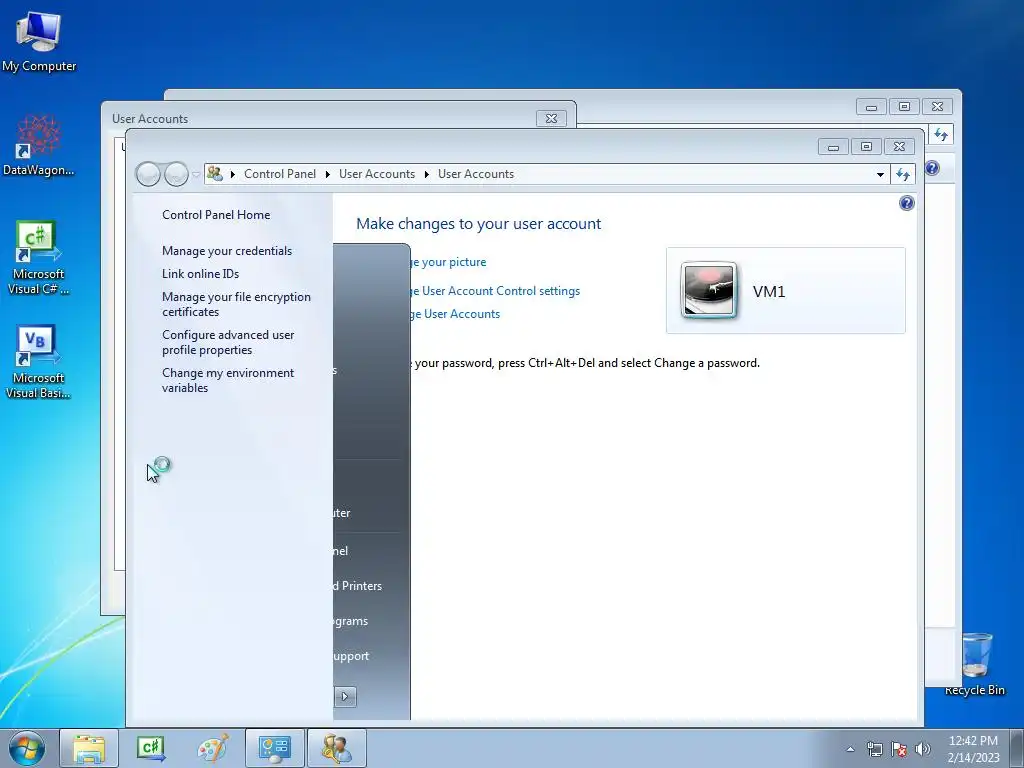Open Change User Account Control settings
Viewport: 1024px width, 768px height.
[496, 291]
